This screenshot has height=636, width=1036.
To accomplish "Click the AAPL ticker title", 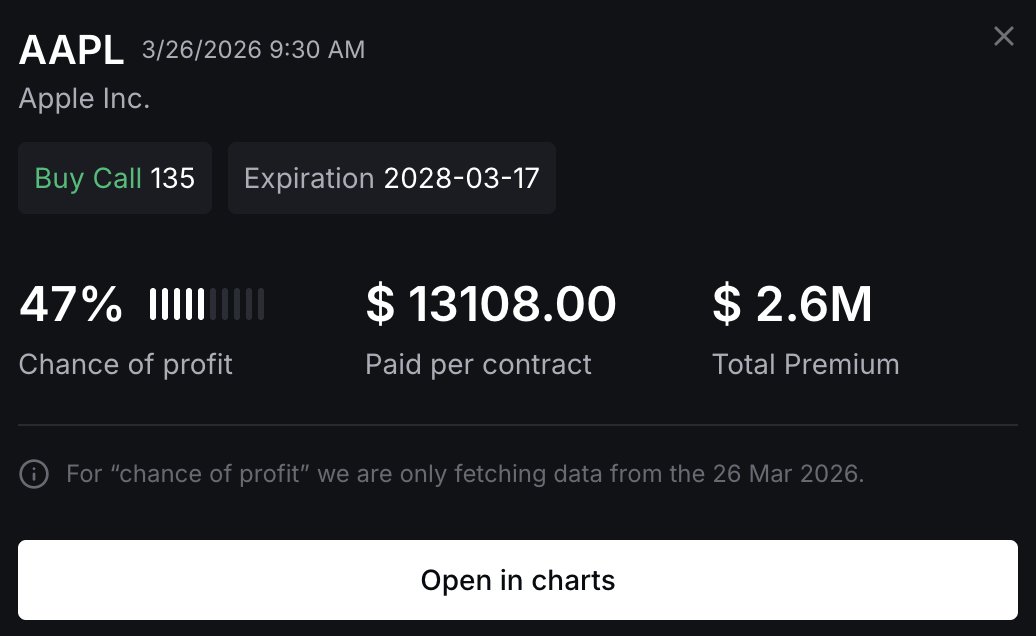I will pyautogui.click(x=71, y=50).
